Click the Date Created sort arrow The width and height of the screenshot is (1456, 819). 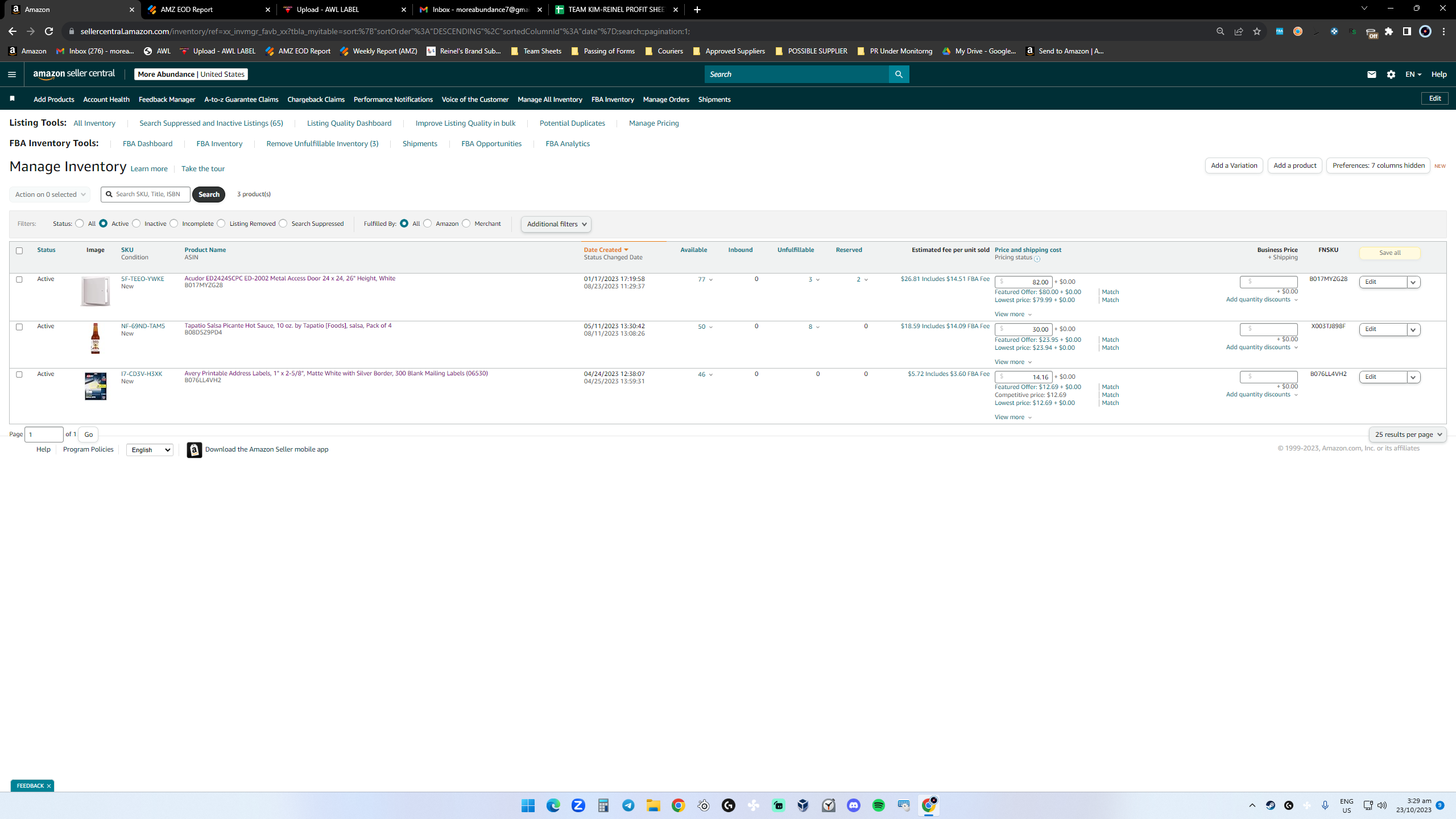626,250
